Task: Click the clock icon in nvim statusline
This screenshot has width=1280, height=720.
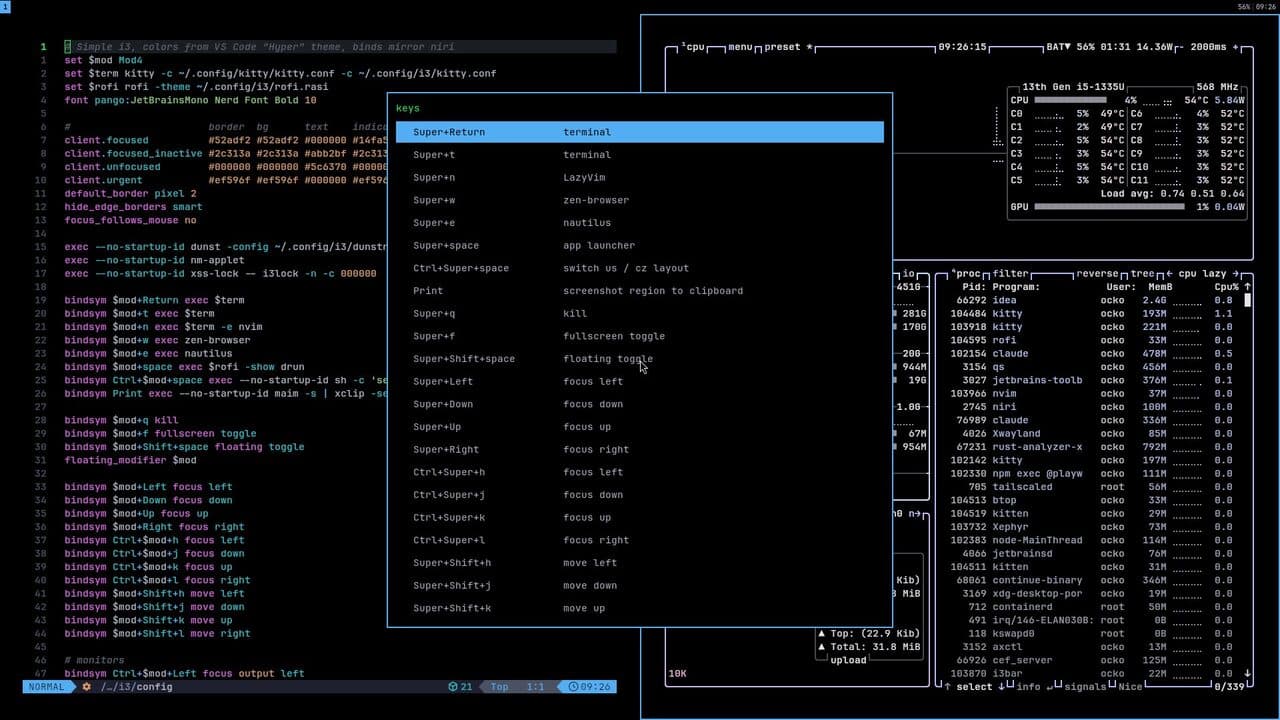Action: [x=574, y=687]
